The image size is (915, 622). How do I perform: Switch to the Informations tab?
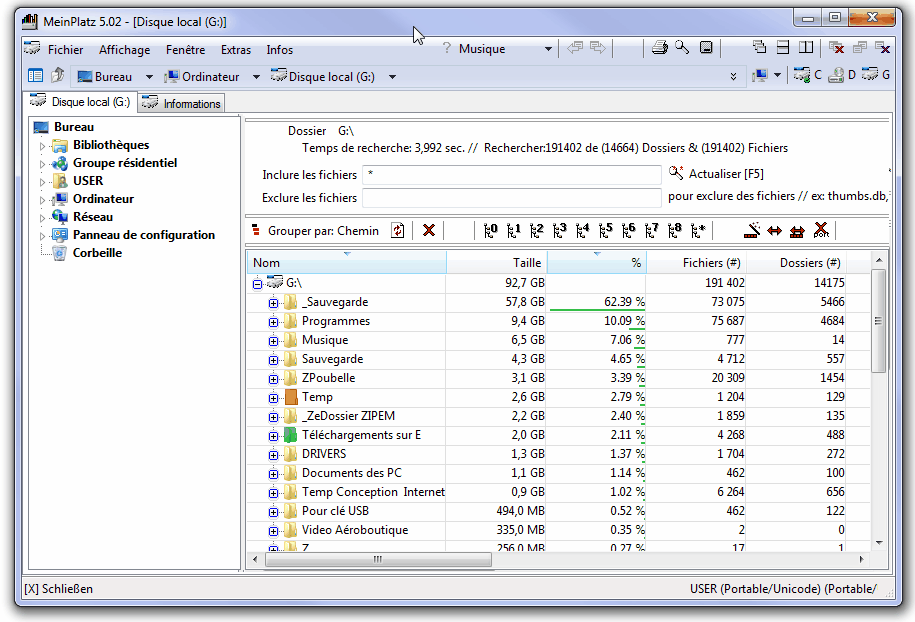[x=182, y=103]
